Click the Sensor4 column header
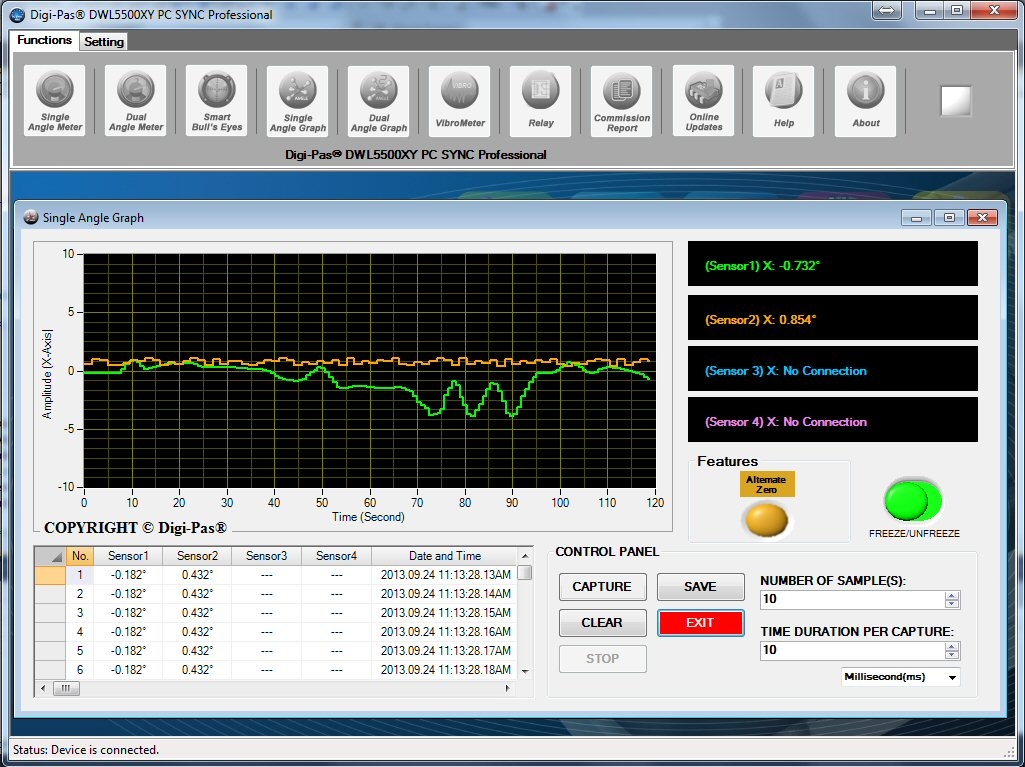Image resolution: width=1025 pixels, height=767 pixels. click(x=336, y=556)
